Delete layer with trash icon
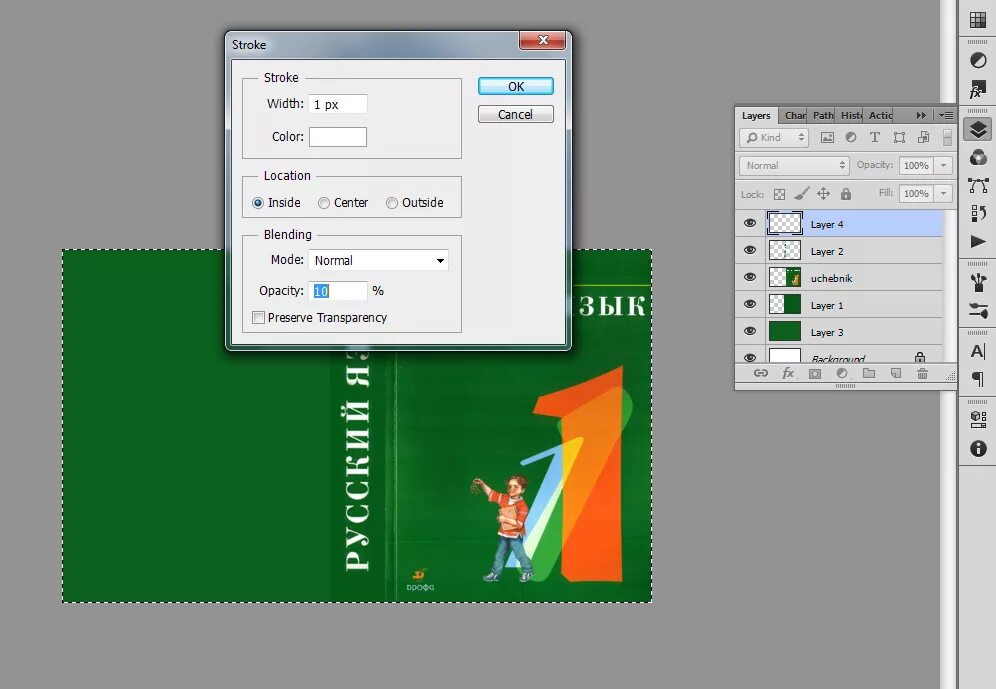 922,373
